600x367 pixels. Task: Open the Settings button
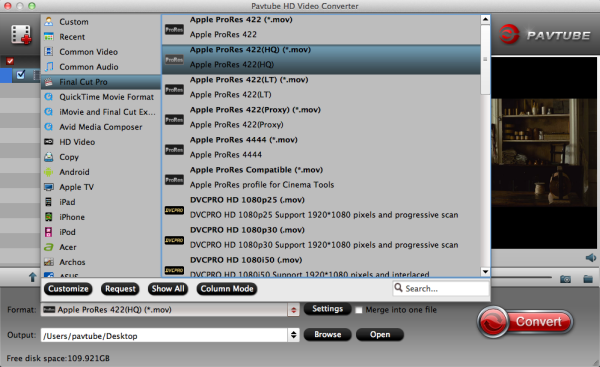pos(328,309)
